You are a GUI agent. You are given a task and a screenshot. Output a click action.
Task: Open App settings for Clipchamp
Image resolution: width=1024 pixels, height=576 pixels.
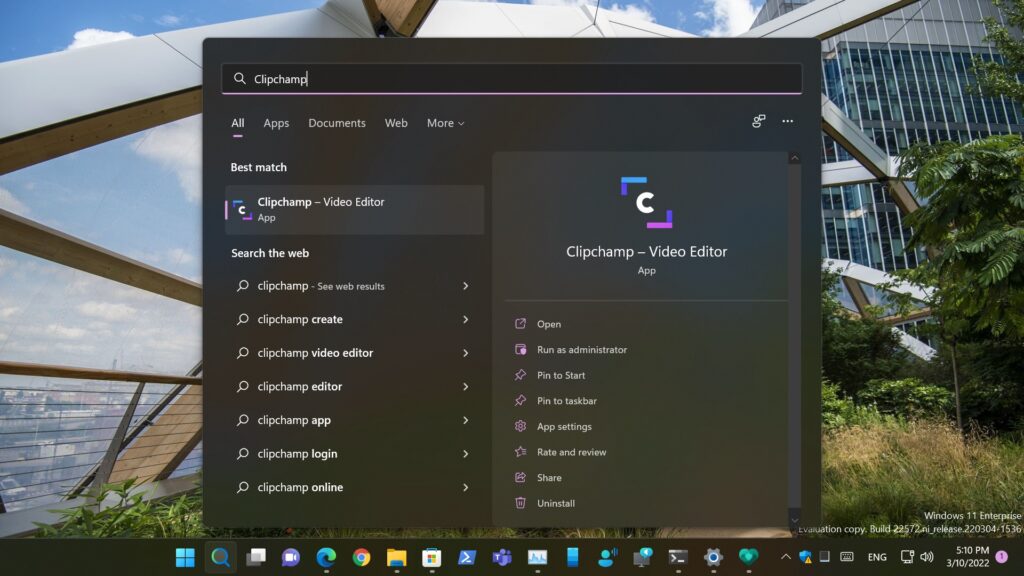click(564, 427)
